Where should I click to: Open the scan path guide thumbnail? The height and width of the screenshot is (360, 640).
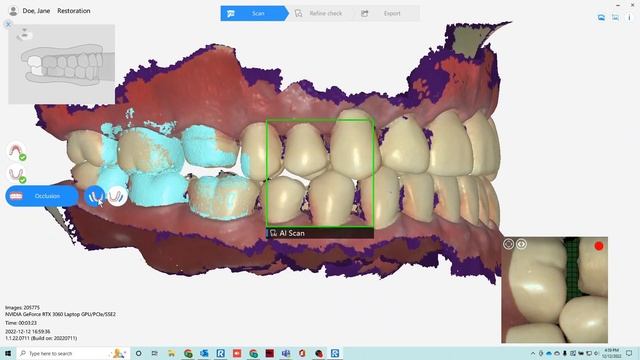(x=62, y=64)
